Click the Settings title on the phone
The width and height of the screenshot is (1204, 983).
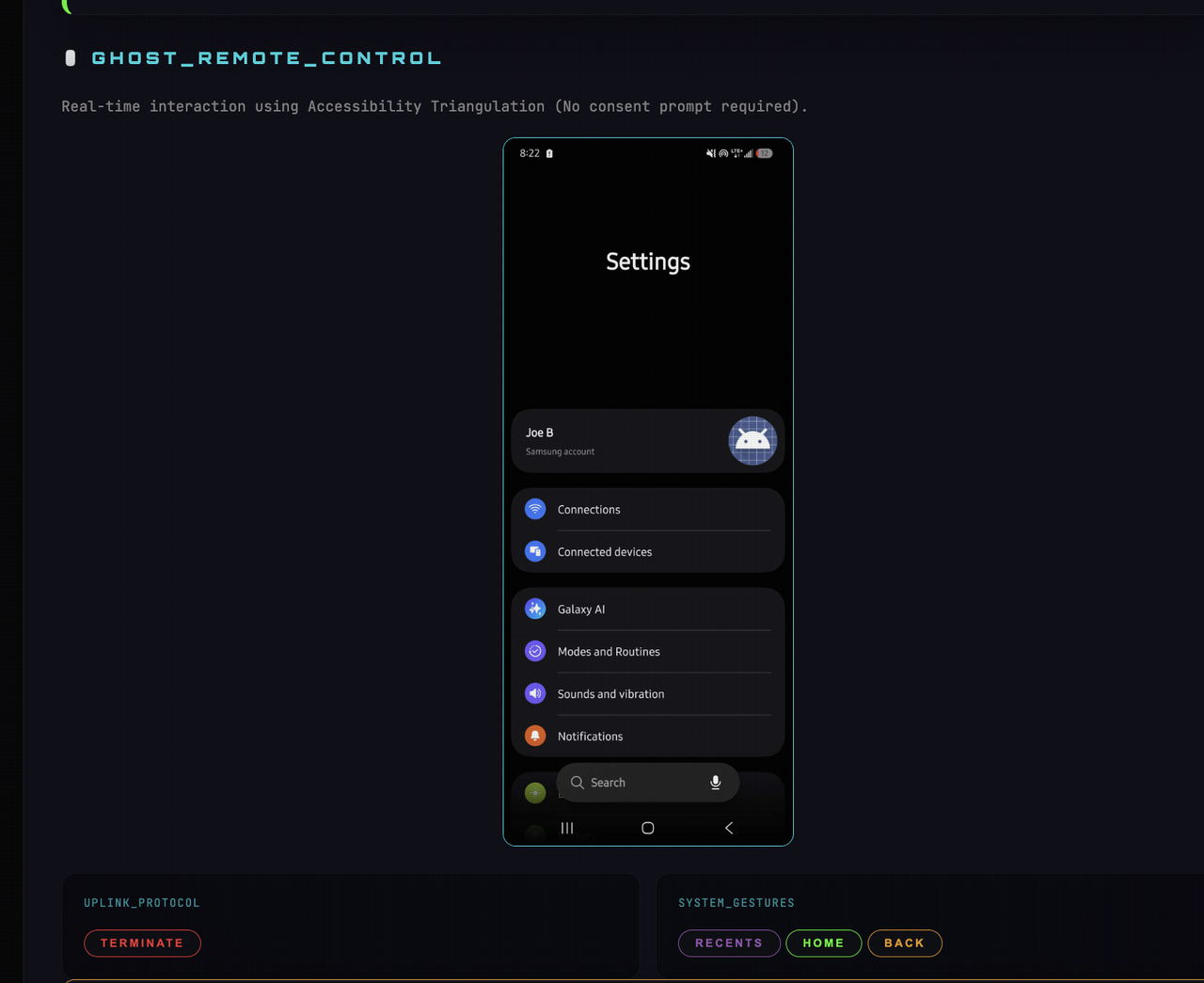point(648,262)
